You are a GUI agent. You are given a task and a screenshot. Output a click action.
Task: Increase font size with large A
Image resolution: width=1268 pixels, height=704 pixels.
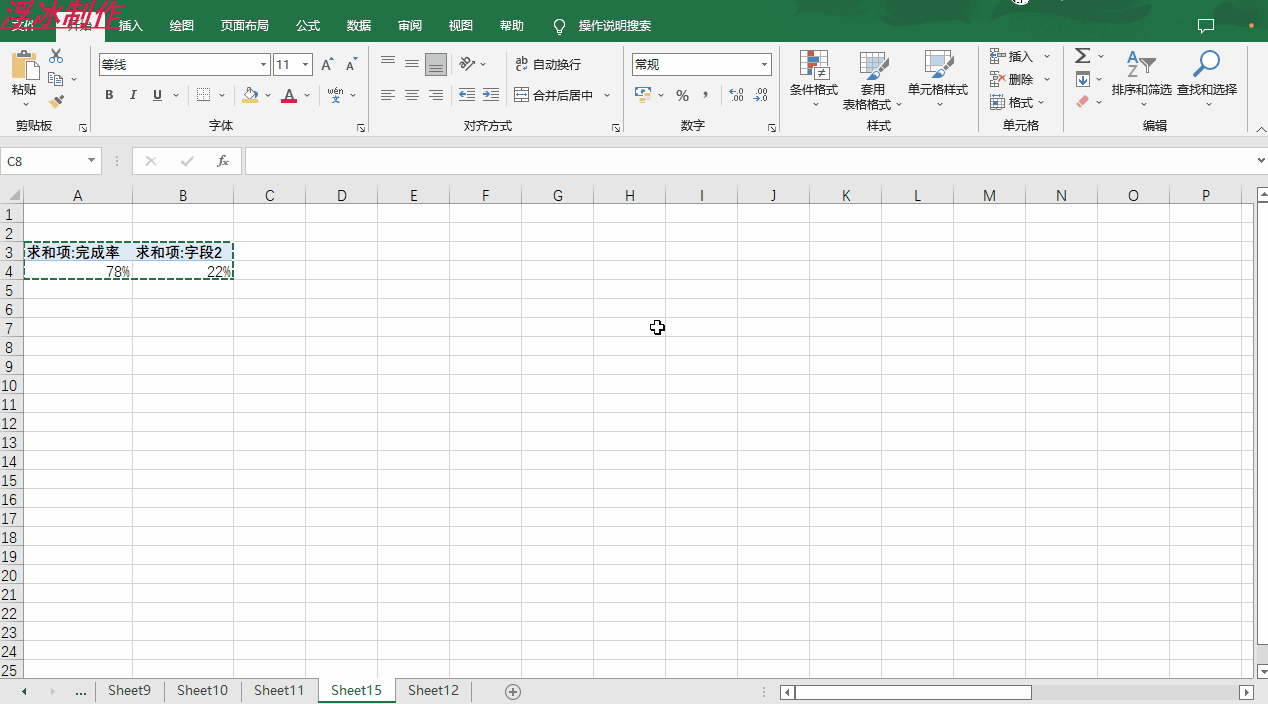click(327, 65)
